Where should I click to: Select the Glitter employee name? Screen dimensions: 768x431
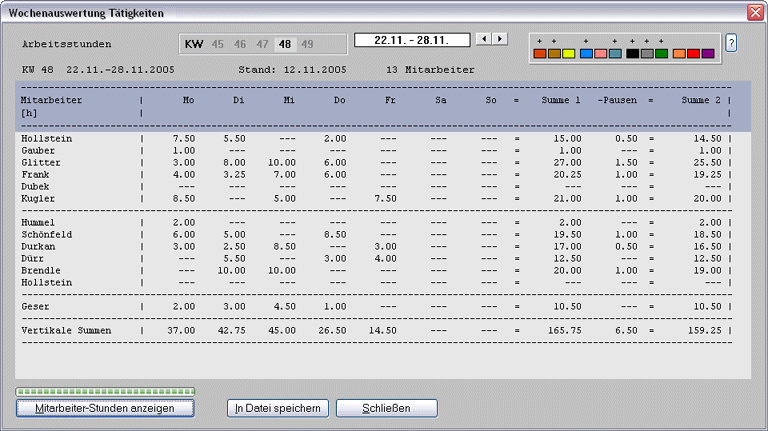click(40, 163)
